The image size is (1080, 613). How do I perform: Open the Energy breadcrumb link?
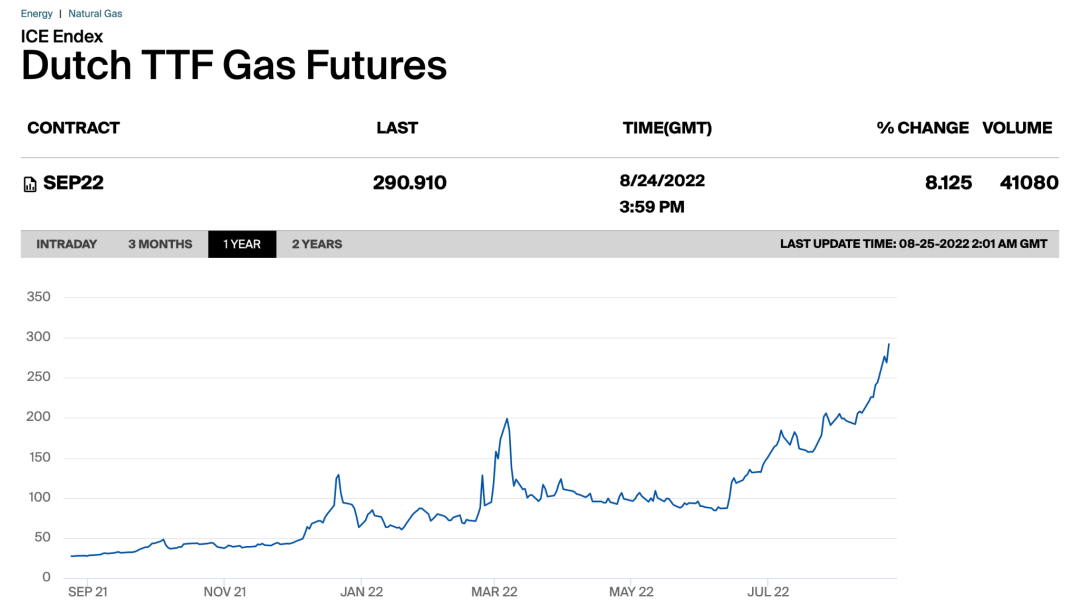tap(37, 14)
